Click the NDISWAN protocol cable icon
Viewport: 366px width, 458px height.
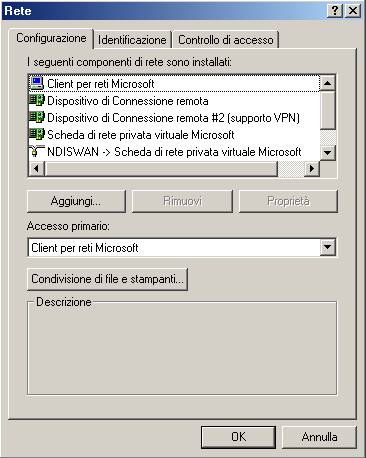pos(37,152)
